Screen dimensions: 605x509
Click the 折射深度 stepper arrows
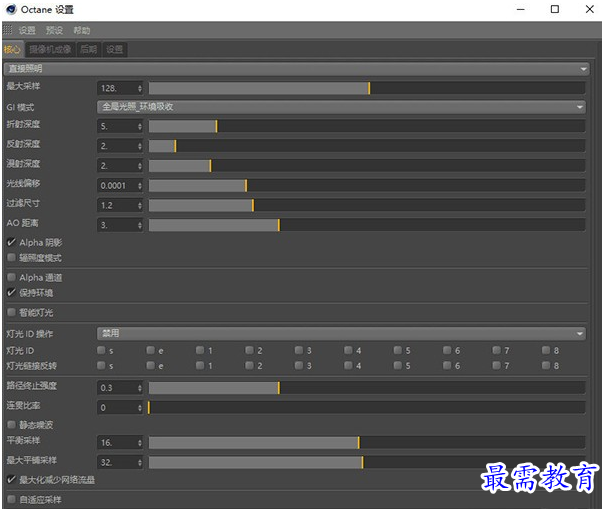pyautogui.click(x=140, y=126)
